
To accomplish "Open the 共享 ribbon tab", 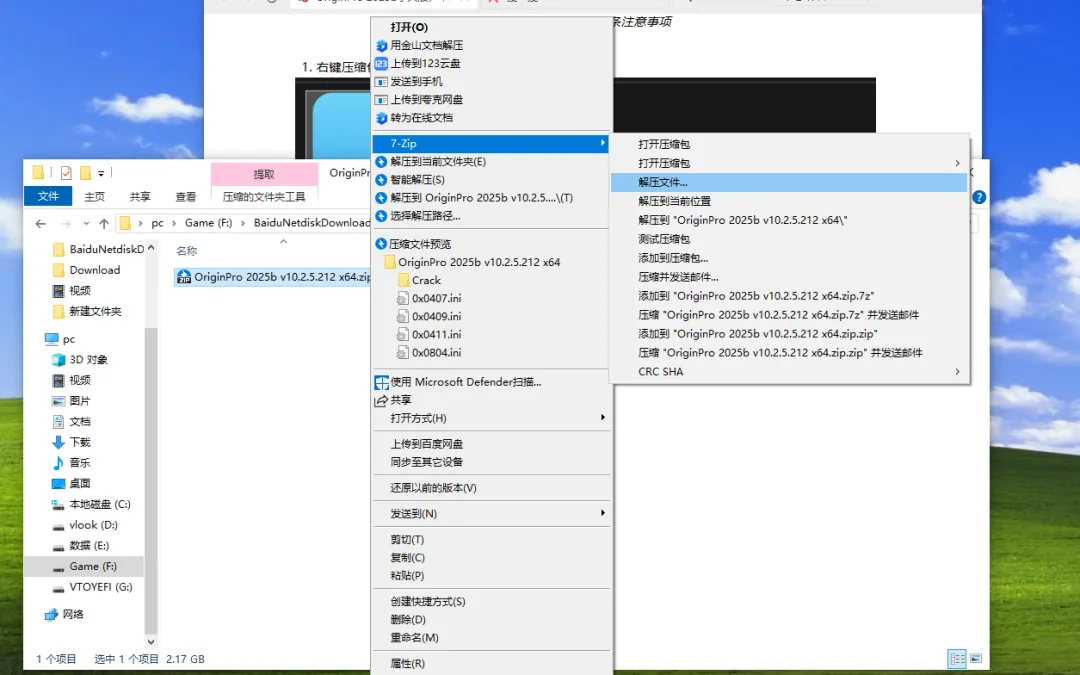I will click(140, 196).
